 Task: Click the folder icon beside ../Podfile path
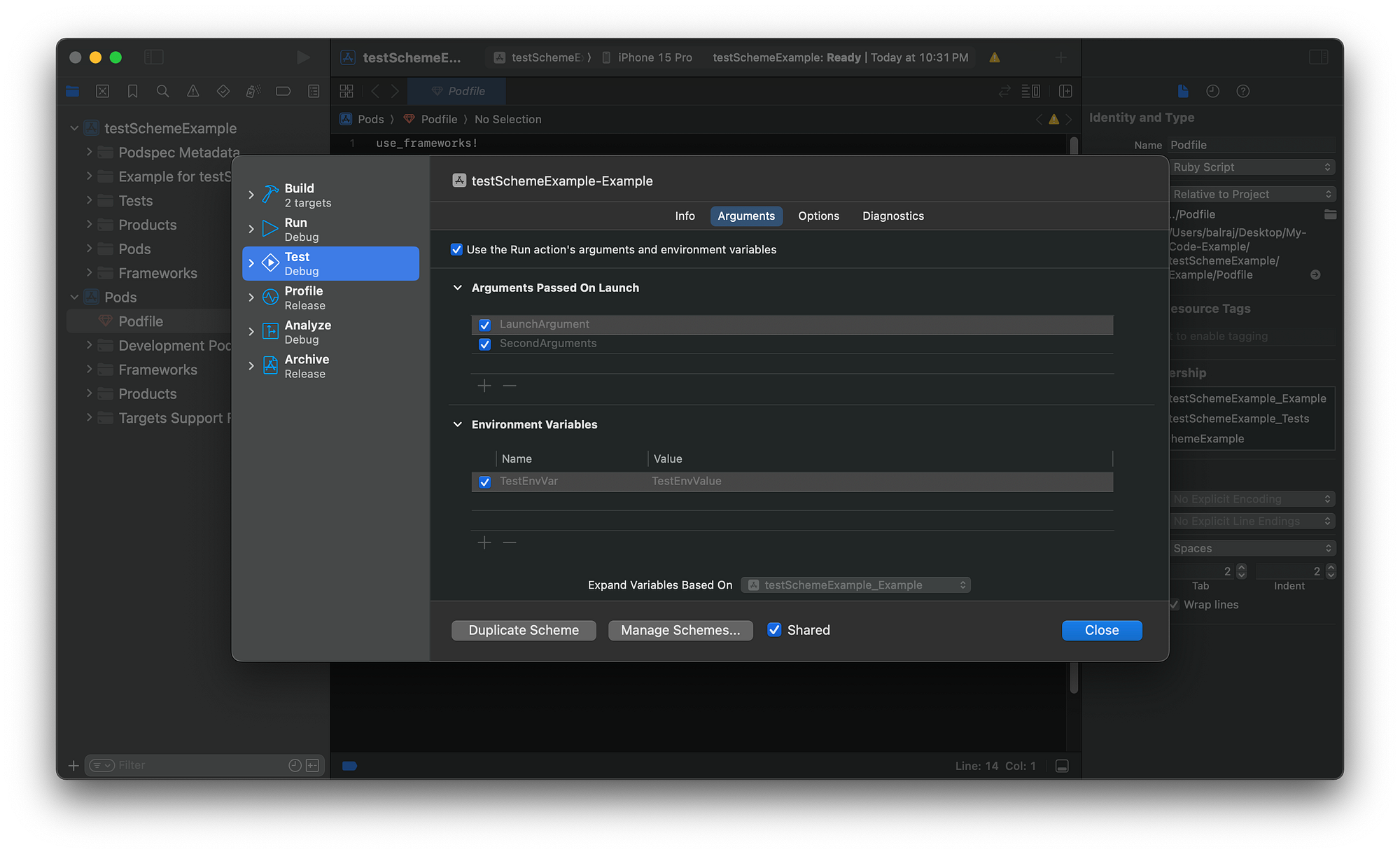1330,214
